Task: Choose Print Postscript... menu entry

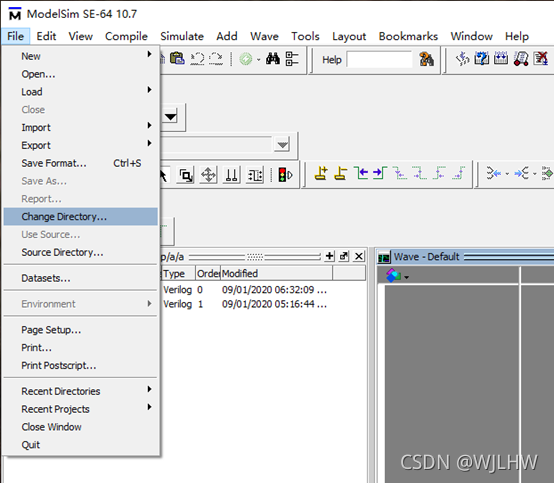Action: pos(81,365)
